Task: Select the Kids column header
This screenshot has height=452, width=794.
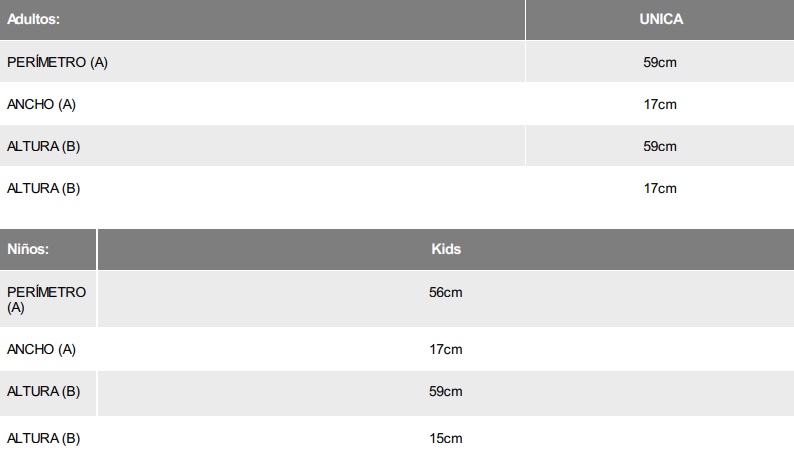Action: [x=446, y=249]
